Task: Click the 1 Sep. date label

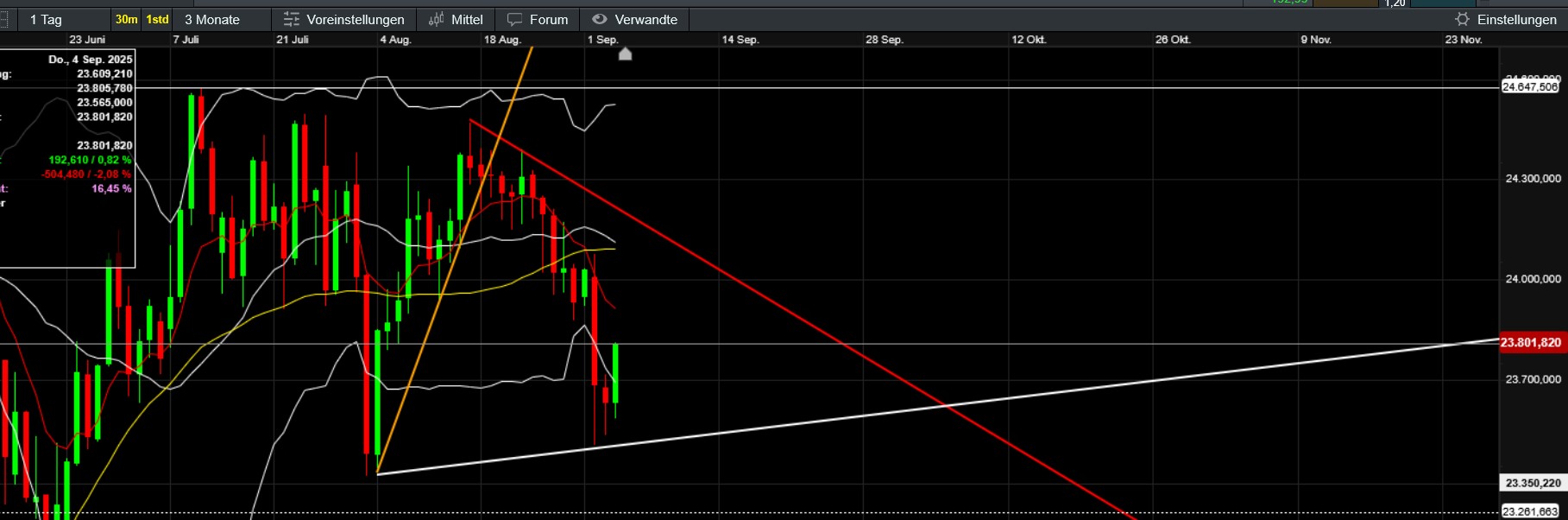Action: (602, 40)
